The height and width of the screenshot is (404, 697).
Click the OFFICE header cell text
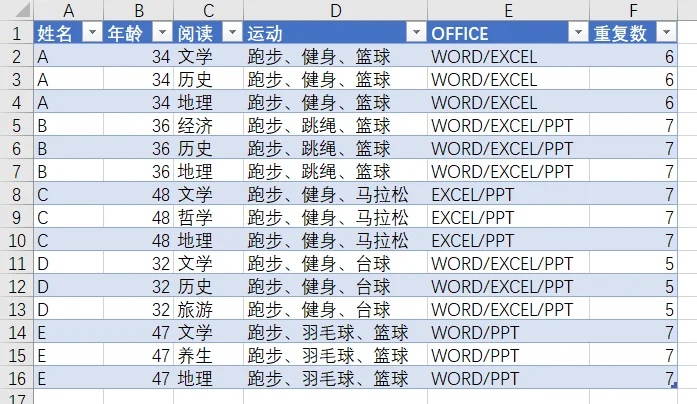(x=460, y=34)
